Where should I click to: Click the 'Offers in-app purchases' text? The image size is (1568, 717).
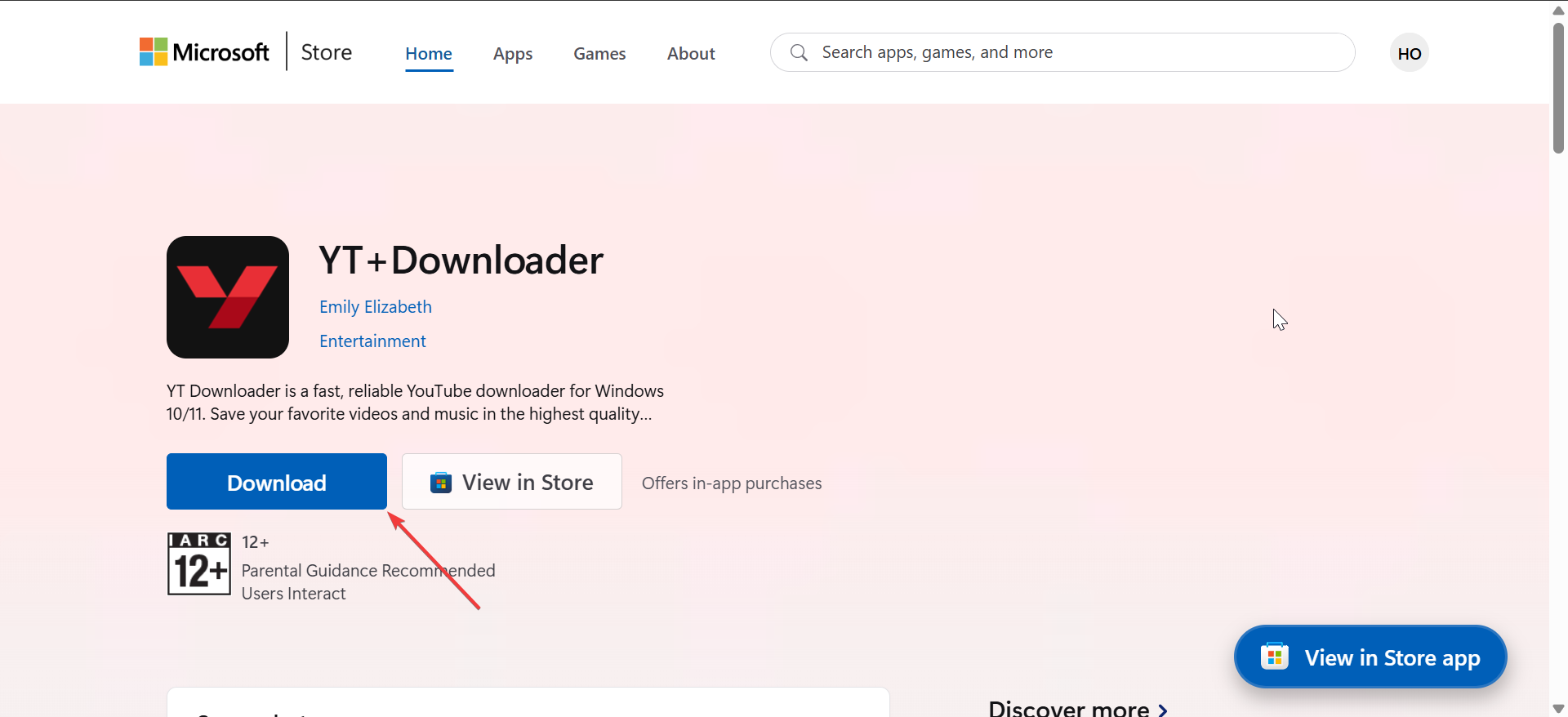pyautogui.click(x=732, y=483)
